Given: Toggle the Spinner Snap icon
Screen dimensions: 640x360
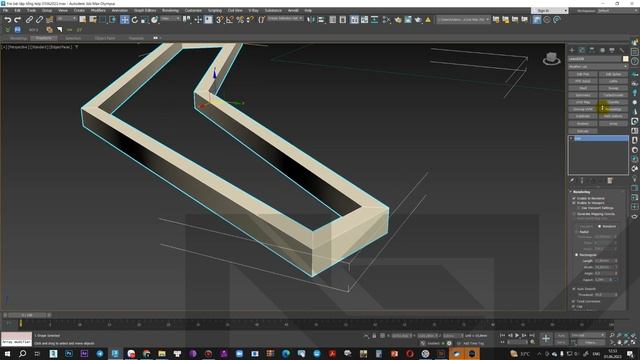Looking at the screenshot, I should 250,20.
